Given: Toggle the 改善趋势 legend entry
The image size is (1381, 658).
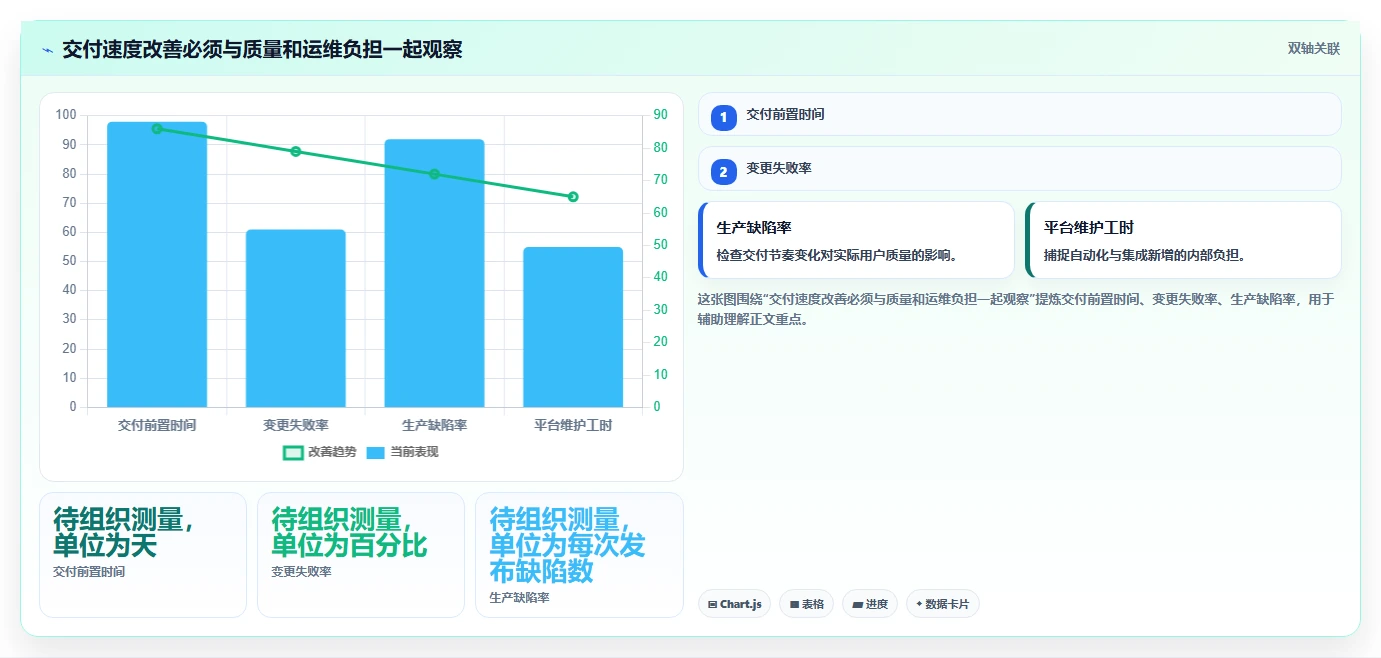Looking at the screenshot, I should pyautogui.click(x=319, y=452).
